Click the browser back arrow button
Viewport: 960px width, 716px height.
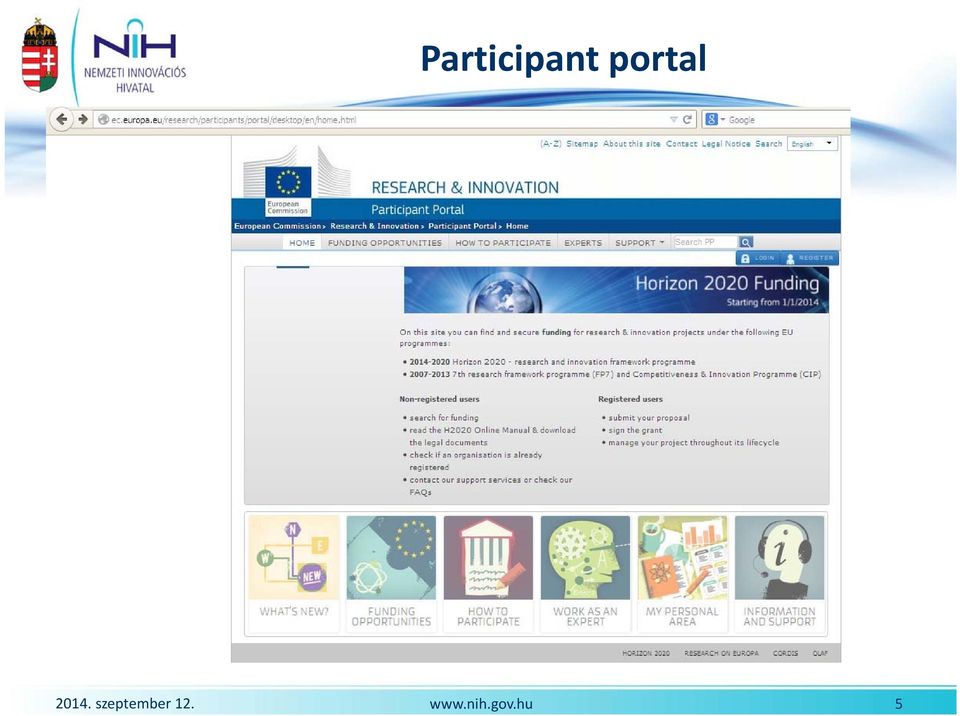tap(61, 119)
